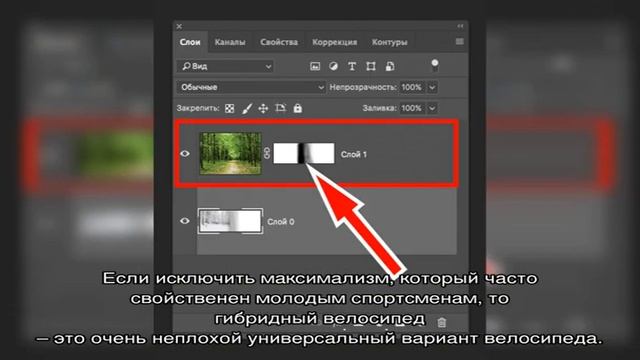Switch to the Коррекция tab

click(334, 42)
